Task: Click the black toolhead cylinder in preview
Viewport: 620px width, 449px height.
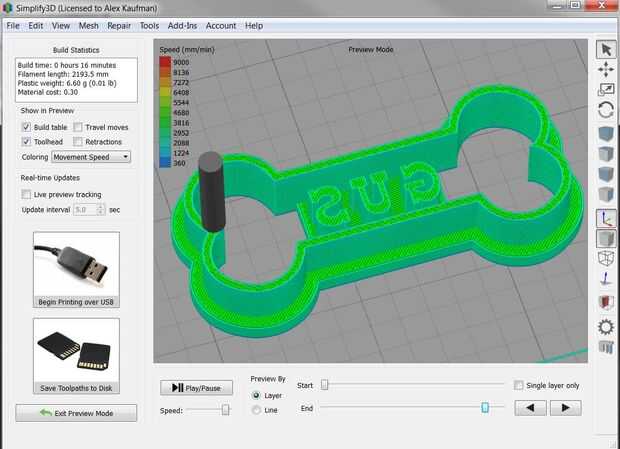Action: [212, 192]
